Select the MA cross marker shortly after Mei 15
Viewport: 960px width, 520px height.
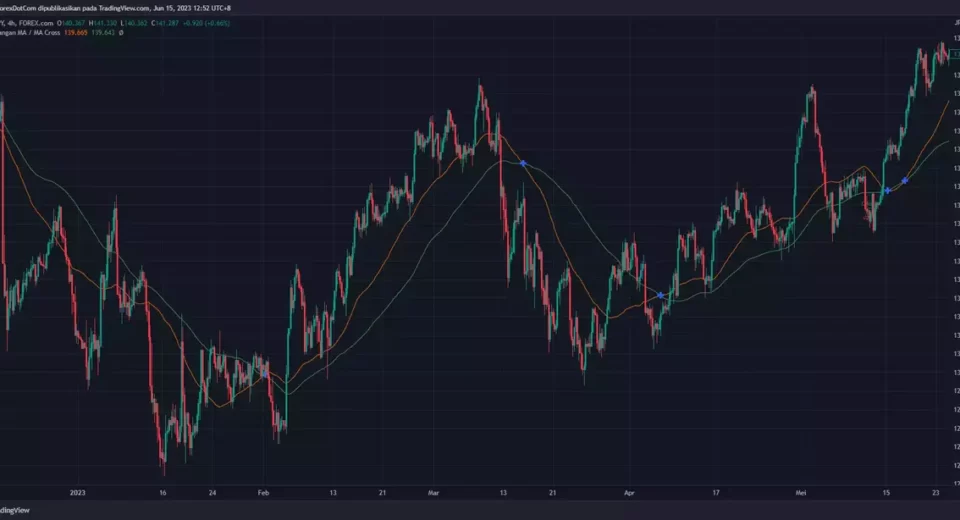coord(905,181)
